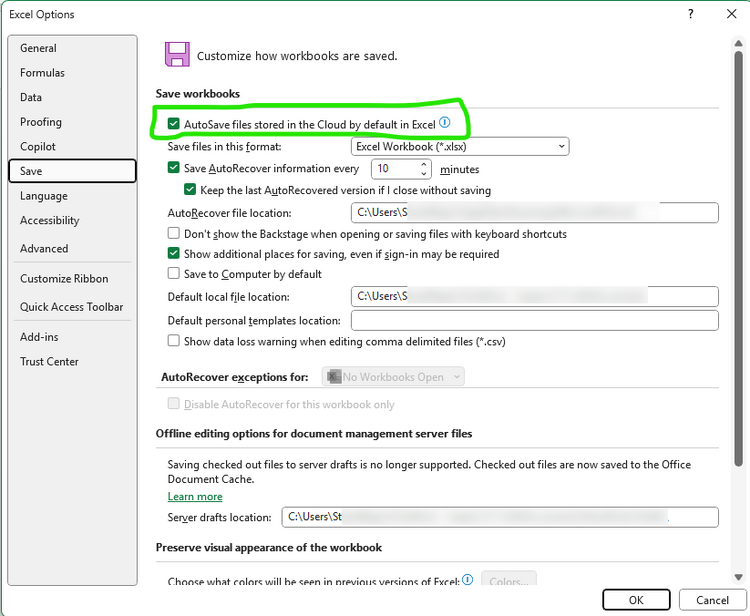Click the scrollbar up arrow
750x616 pixels.
739,44
